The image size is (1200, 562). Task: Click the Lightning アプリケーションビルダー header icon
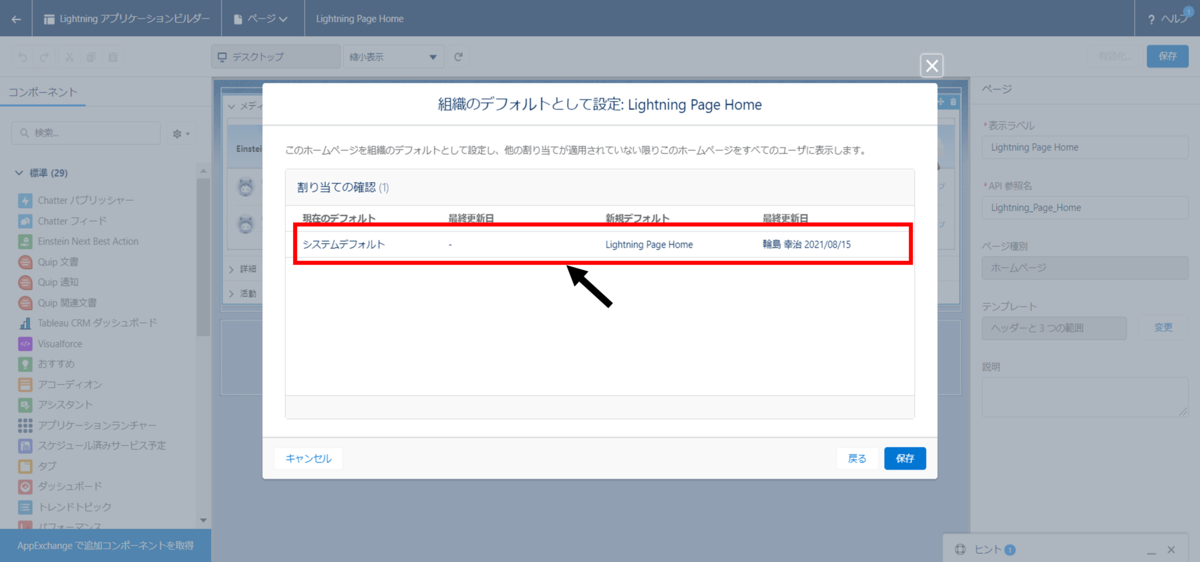[x=49, y=18]
